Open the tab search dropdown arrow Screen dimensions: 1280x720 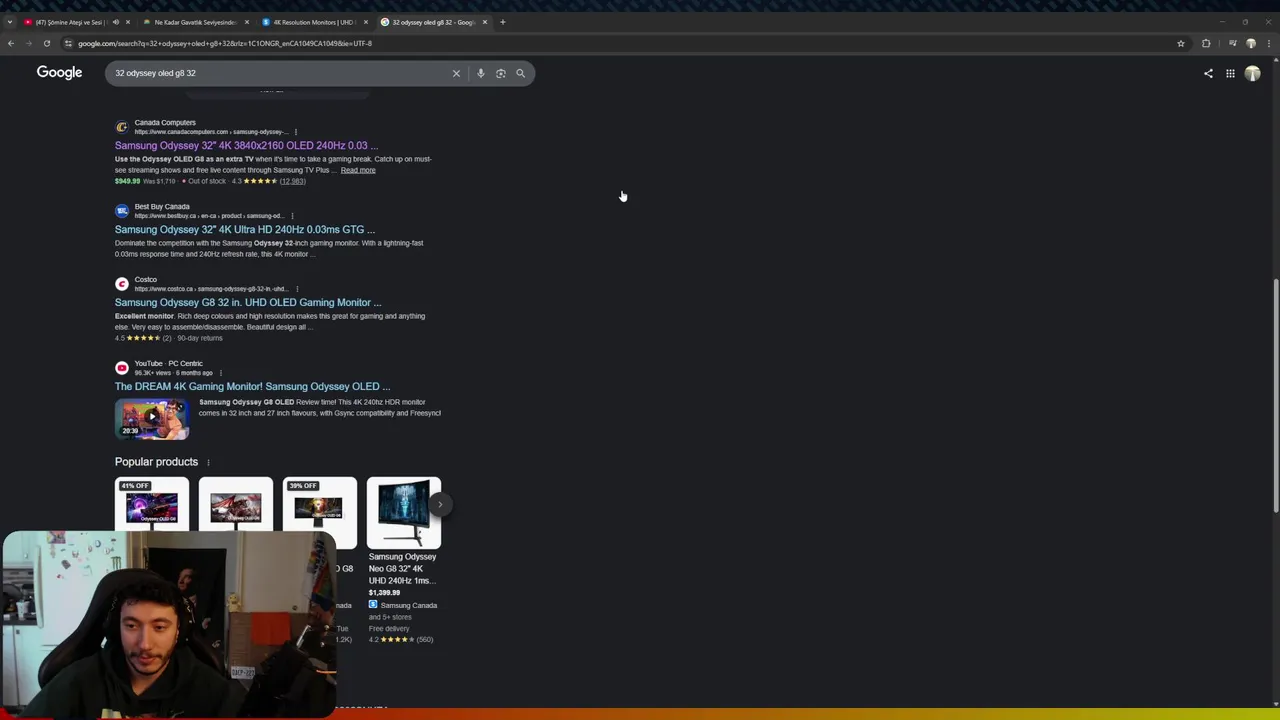click(x=10, y=22)
